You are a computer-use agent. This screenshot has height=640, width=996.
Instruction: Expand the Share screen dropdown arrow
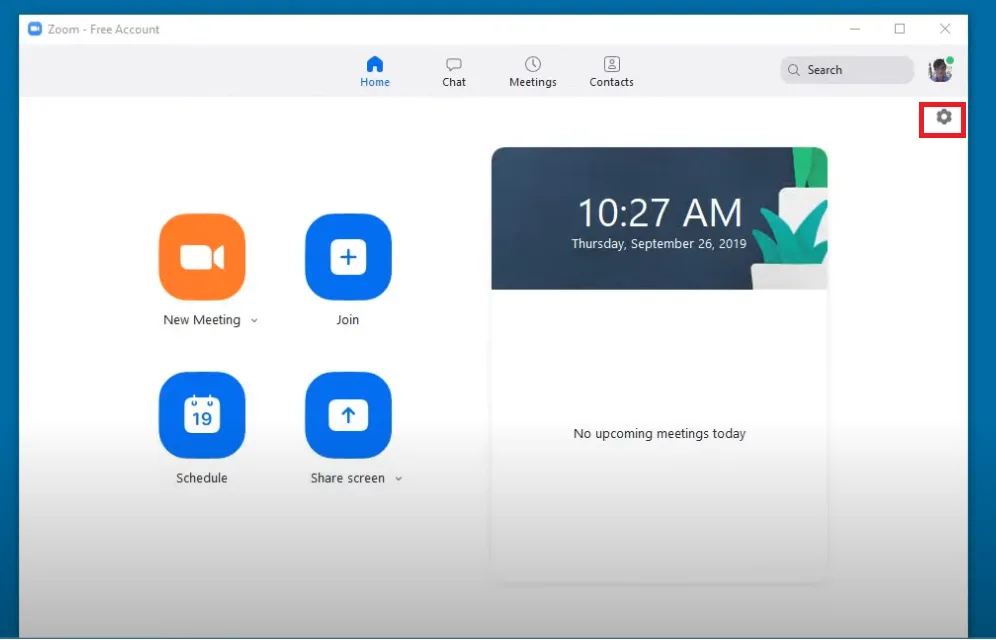click(398, 479)
